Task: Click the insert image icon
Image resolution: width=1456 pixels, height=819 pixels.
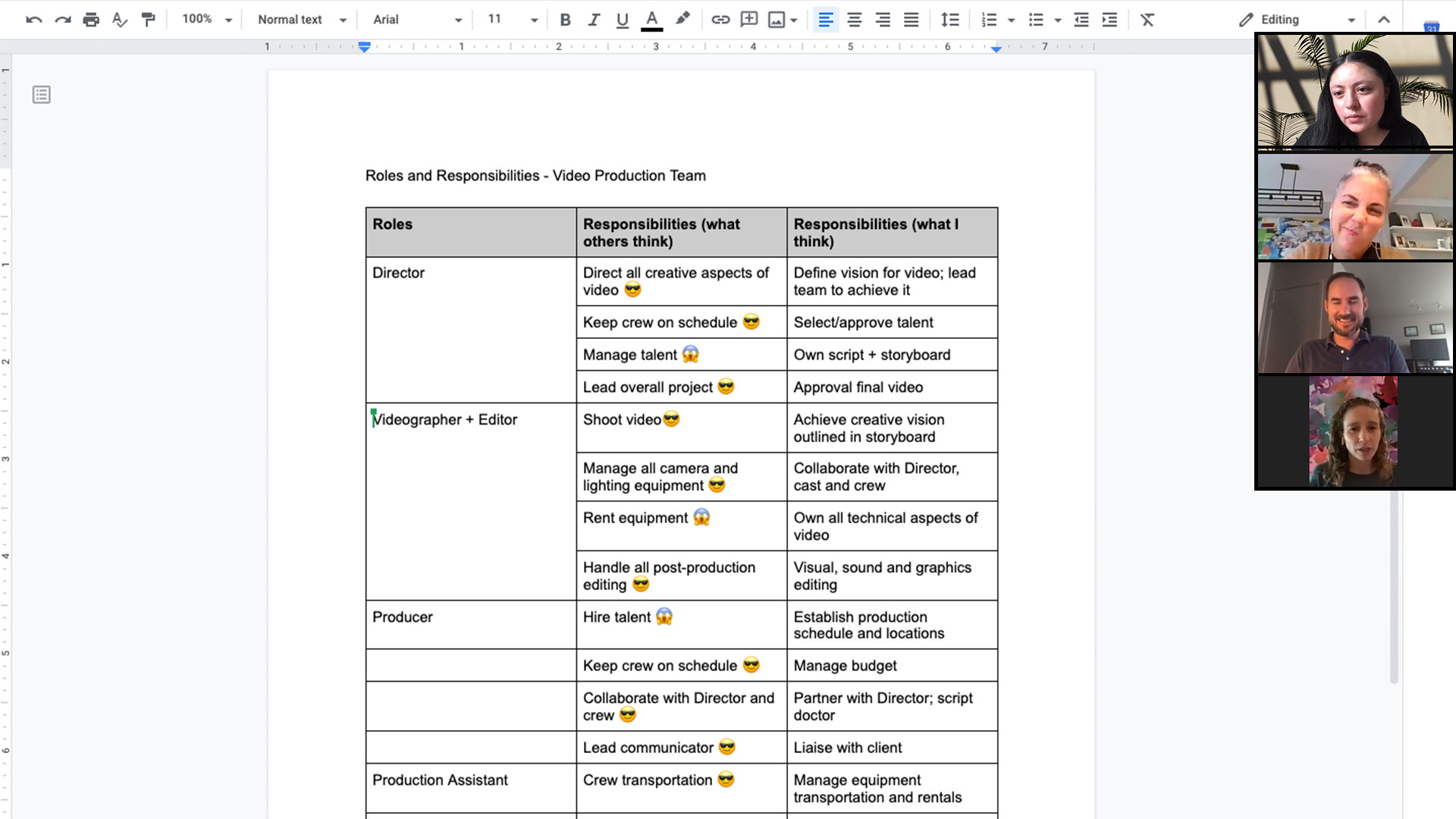Action: point(777,19)
